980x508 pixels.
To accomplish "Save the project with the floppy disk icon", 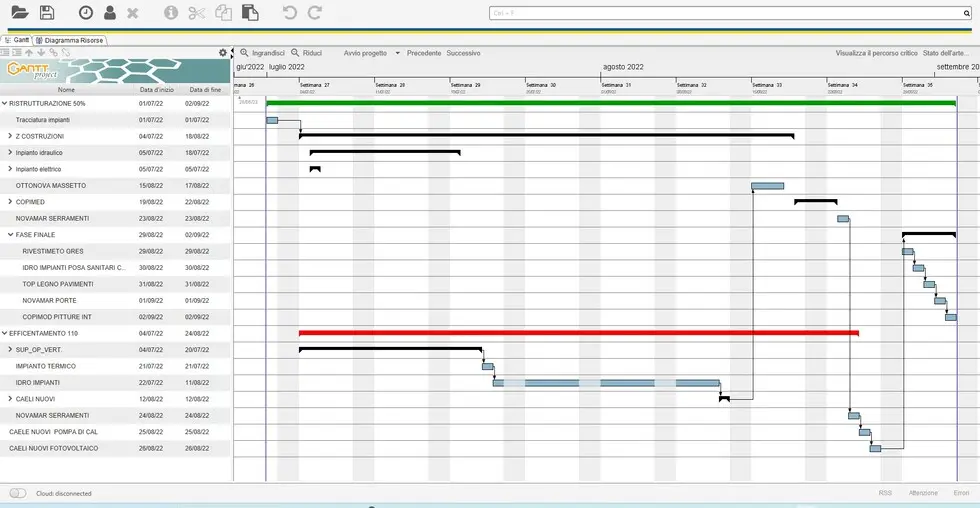I will [x=47, y=13].
